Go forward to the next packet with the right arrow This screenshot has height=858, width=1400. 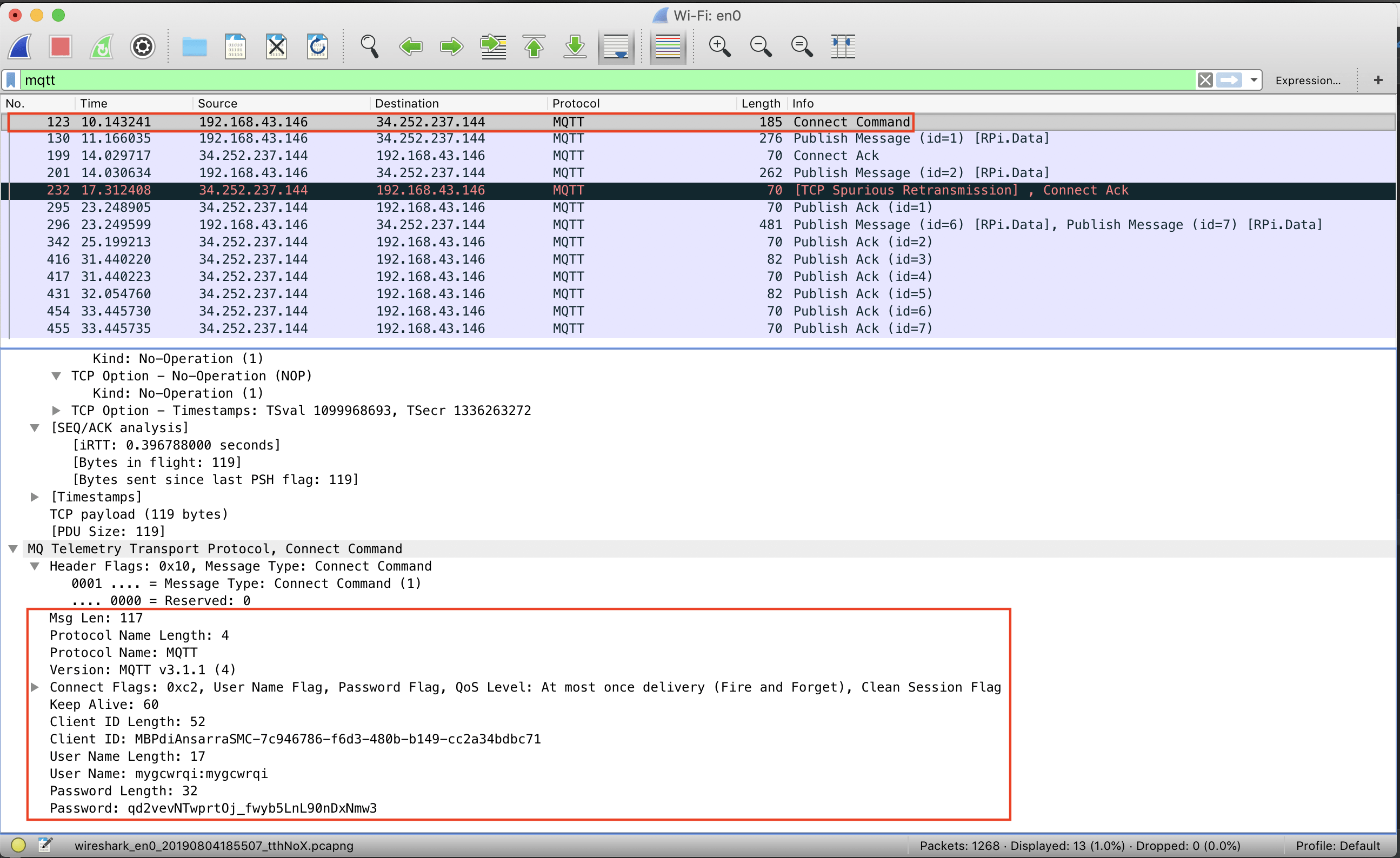[452, 46]
